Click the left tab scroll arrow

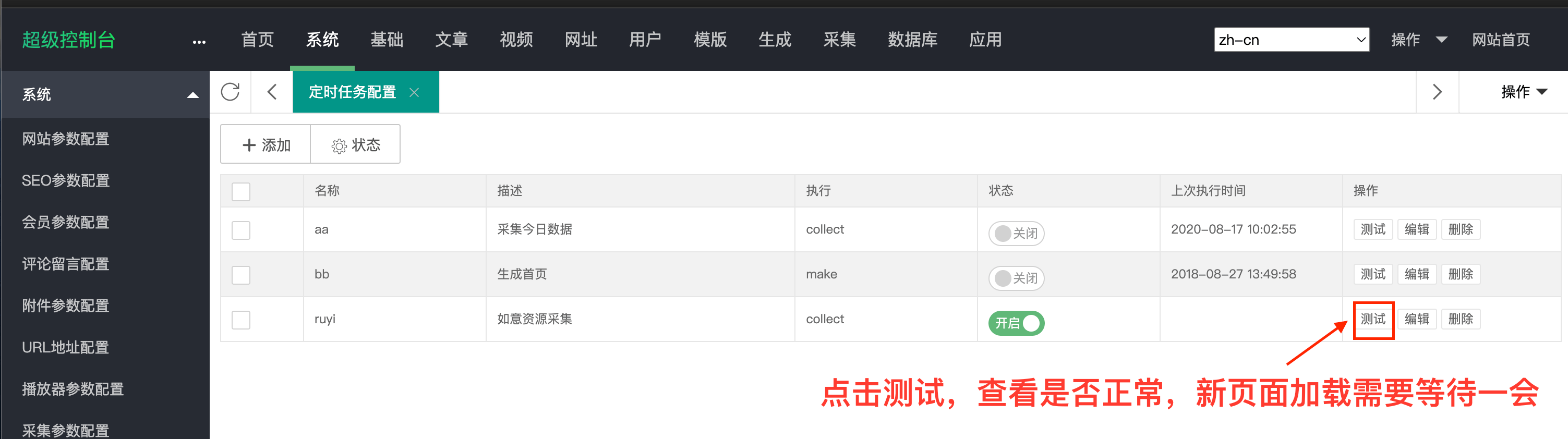click(271, 92)
